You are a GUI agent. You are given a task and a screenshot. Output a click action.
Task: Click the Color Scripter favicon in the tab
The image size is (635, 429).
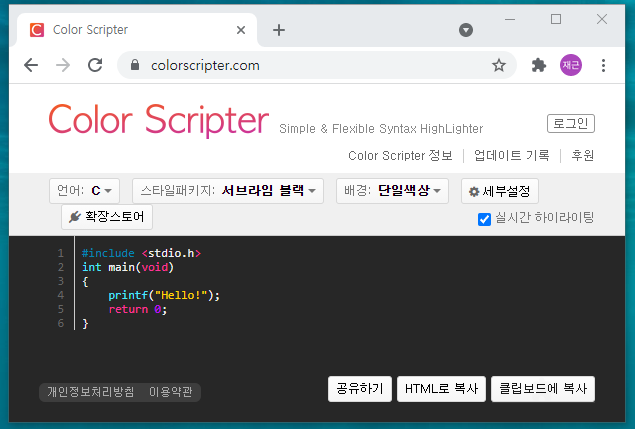37,30
